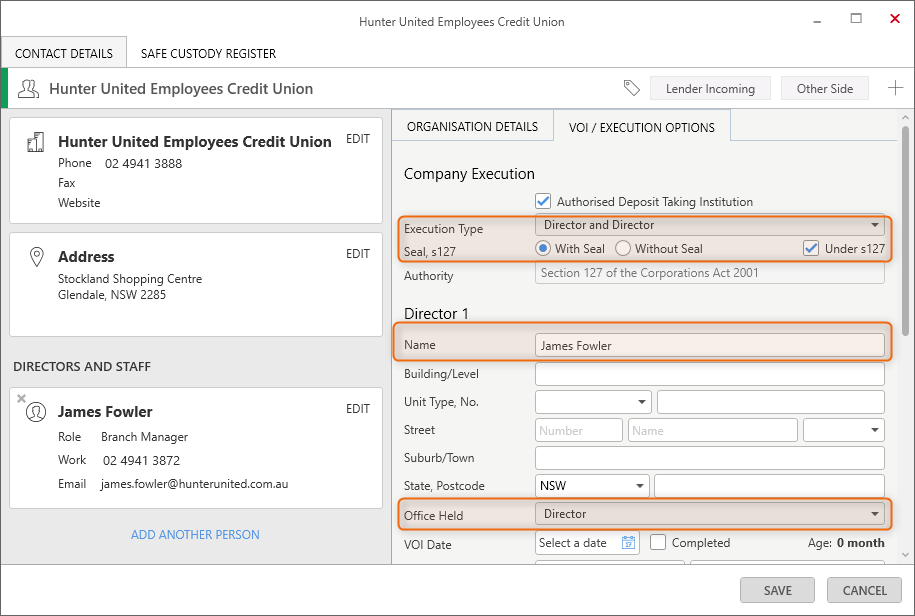Click address line Glendale, NSW 2285
Image resolution: width=915 pixels, height=616 pixels.
tap(111, 295)
